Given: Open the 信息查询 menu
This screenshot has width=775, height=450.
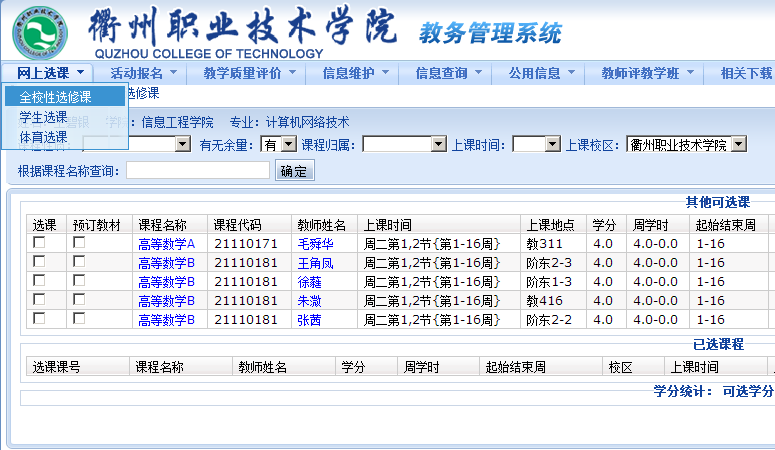Looking at the screenshot, I should (447, 73).
